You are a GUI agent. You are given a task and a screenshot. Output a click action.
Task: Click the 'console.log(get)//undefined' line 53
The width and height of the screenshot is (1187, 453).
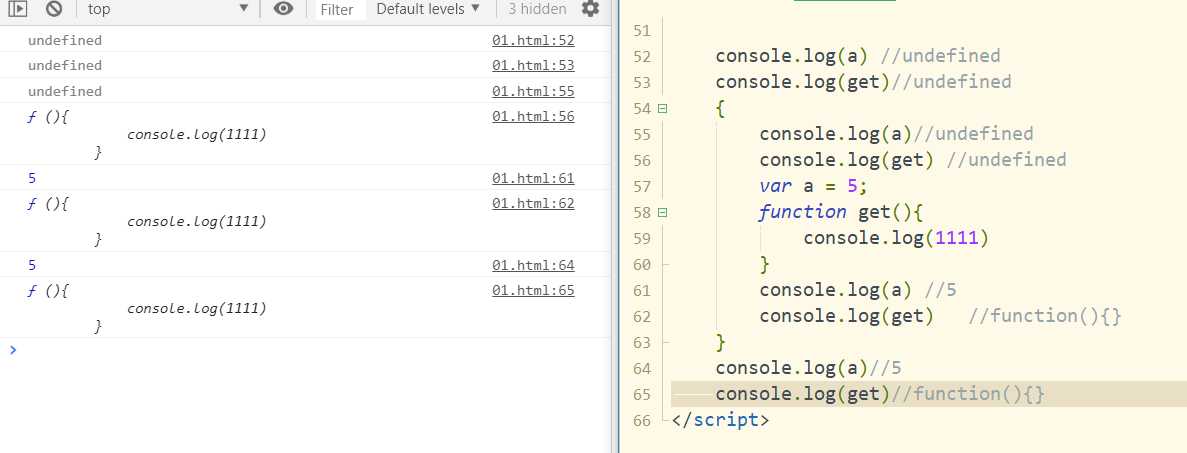click(863, 82)
